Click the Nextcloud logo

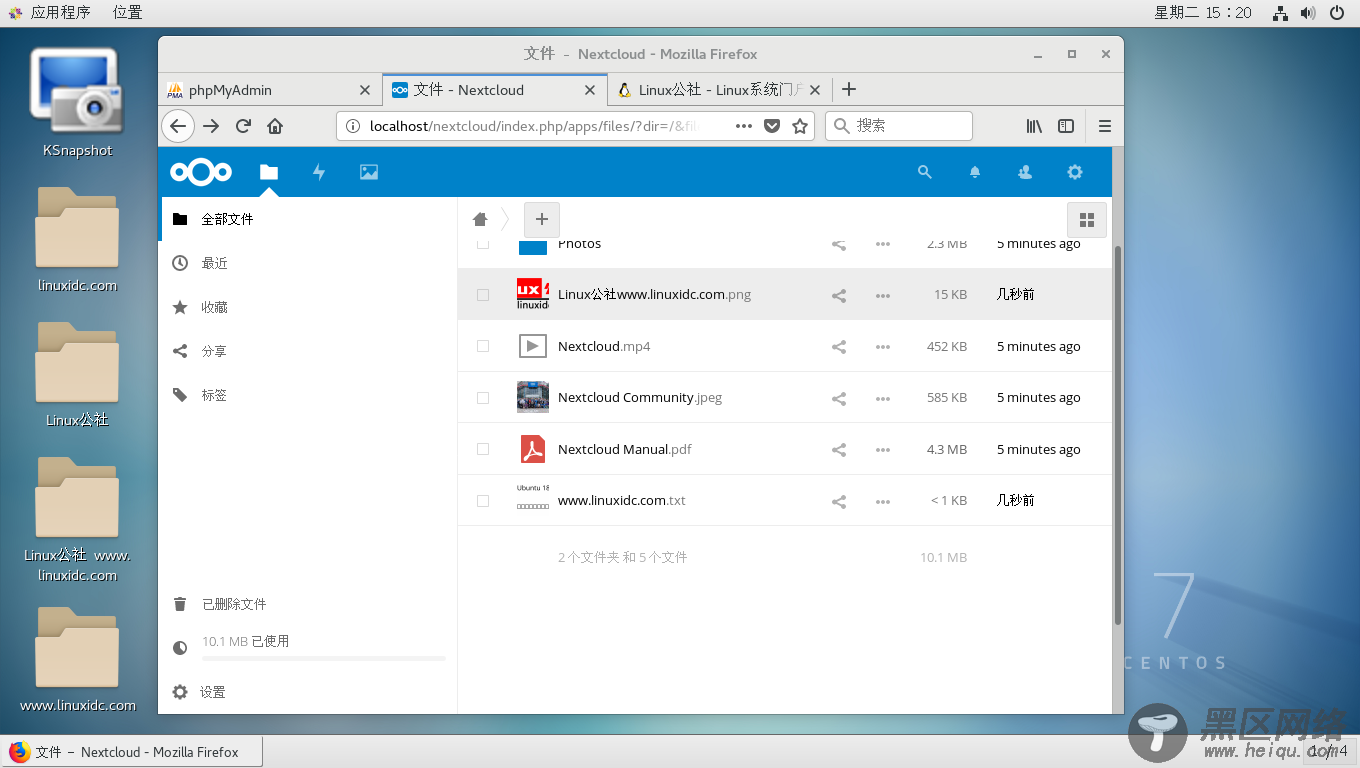pos(200,171)
